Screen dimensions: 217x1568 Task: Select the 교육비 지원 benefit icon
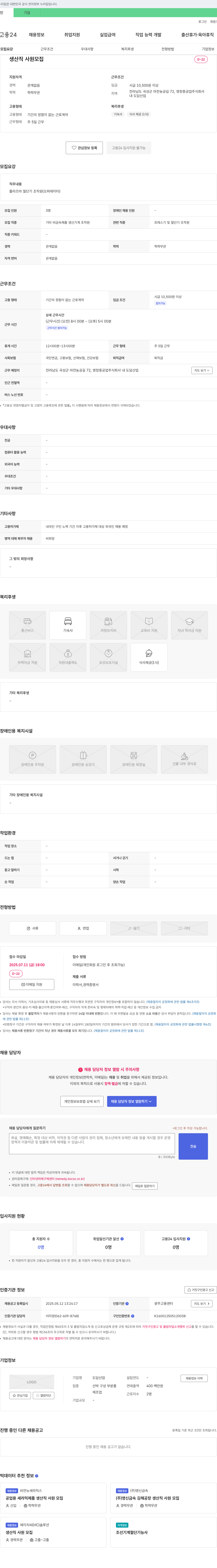(149, 625)
